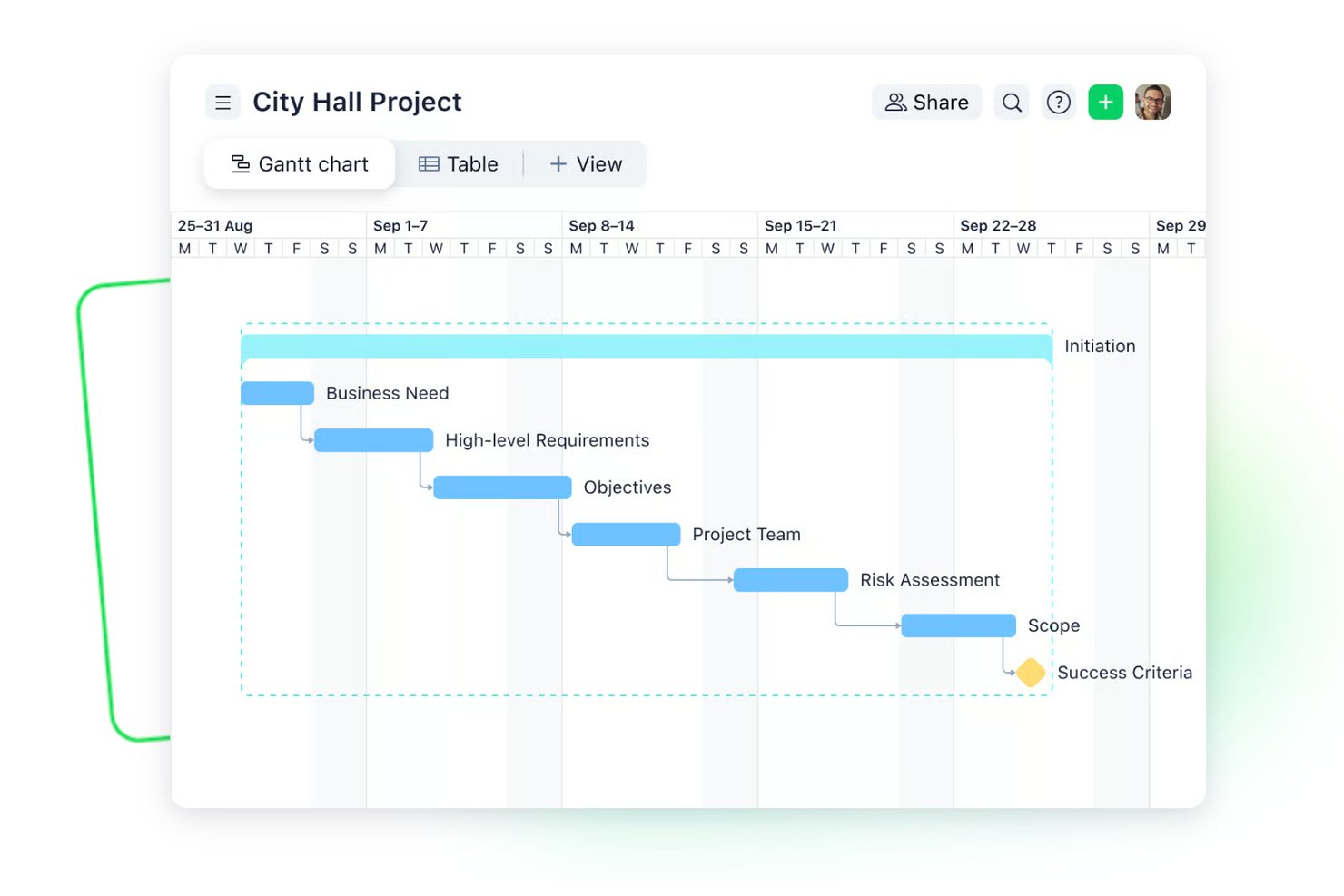Click the High-level Requirements label

[548, 440]
